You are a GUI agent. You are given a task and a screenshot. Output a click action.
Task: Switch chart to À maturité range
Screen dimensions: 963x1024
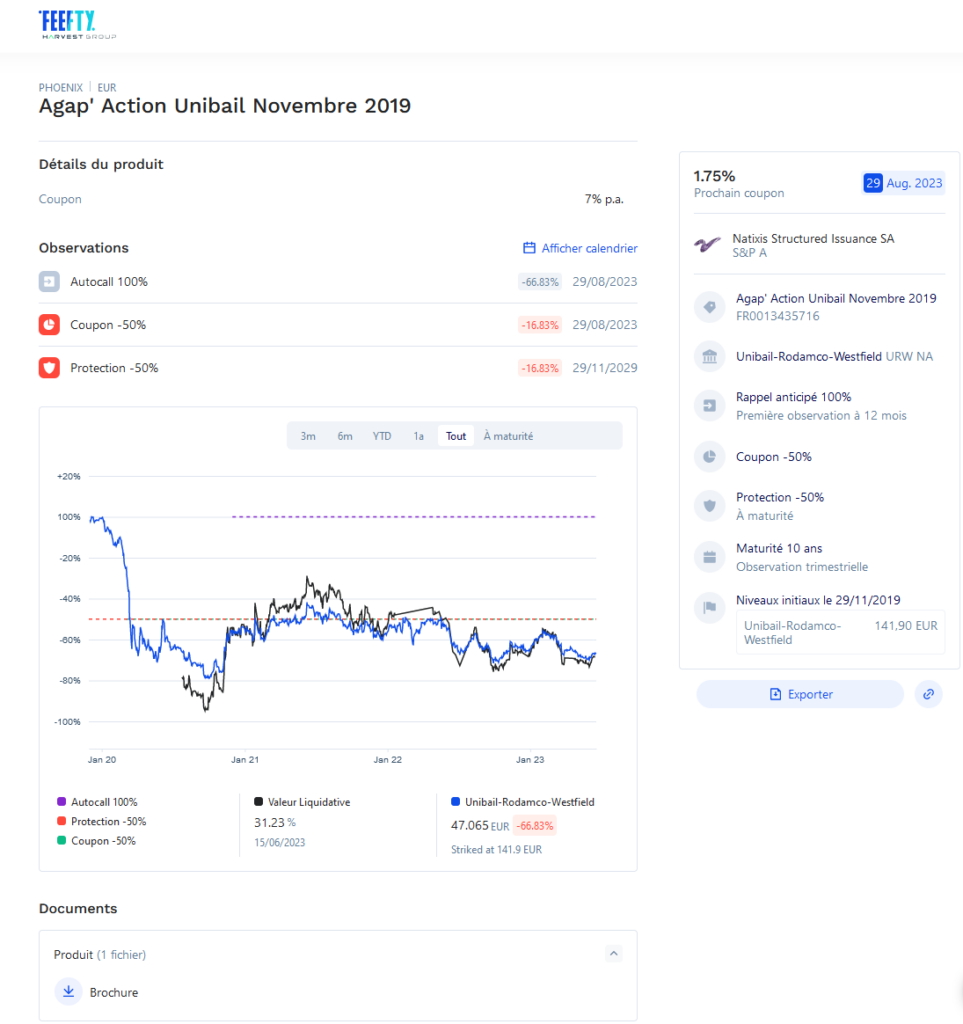pyautogui.click(x=508, y=436)
